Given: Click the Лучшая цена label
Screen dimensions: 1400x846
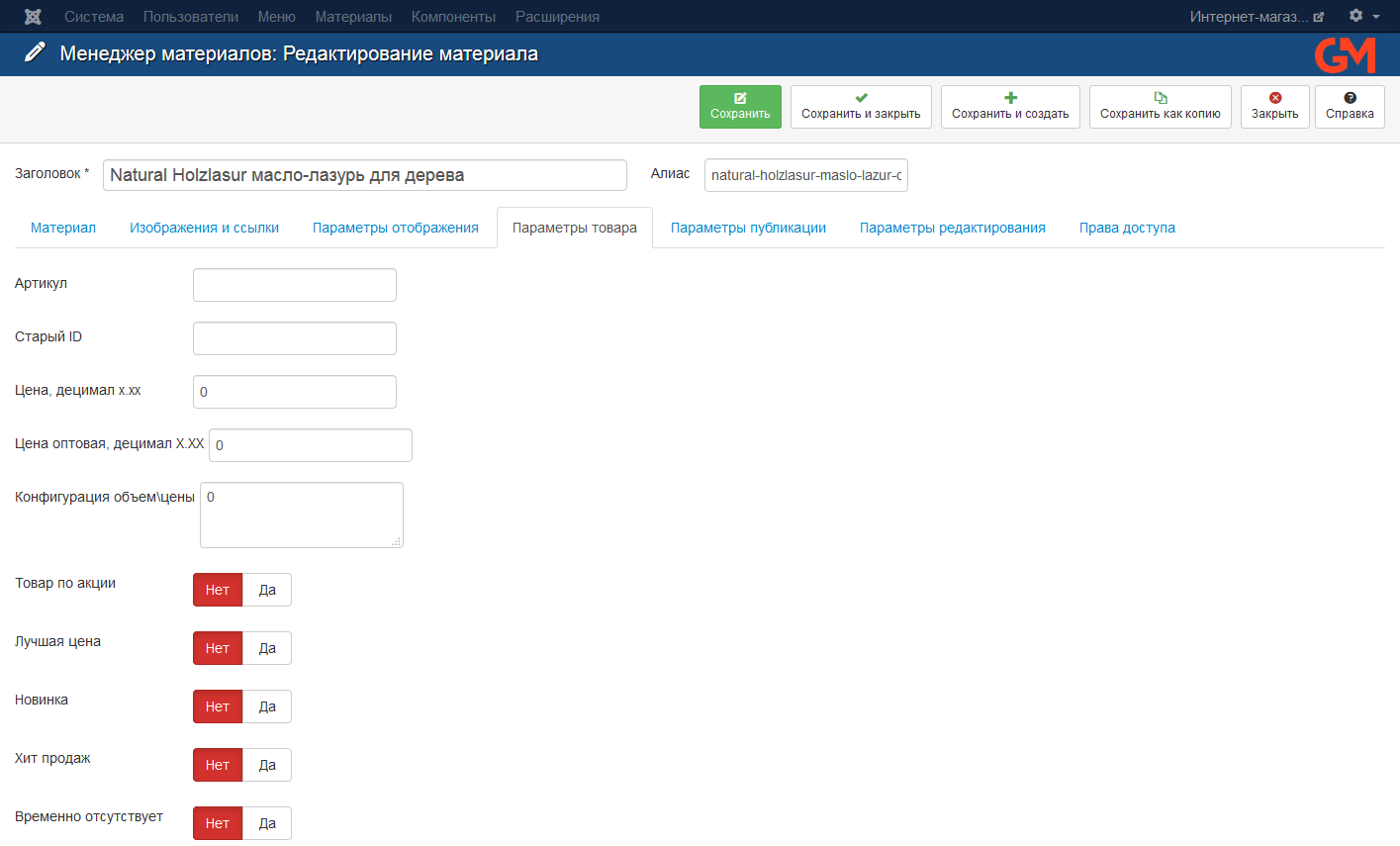Looking at the screenshot, I should (57, 641).
